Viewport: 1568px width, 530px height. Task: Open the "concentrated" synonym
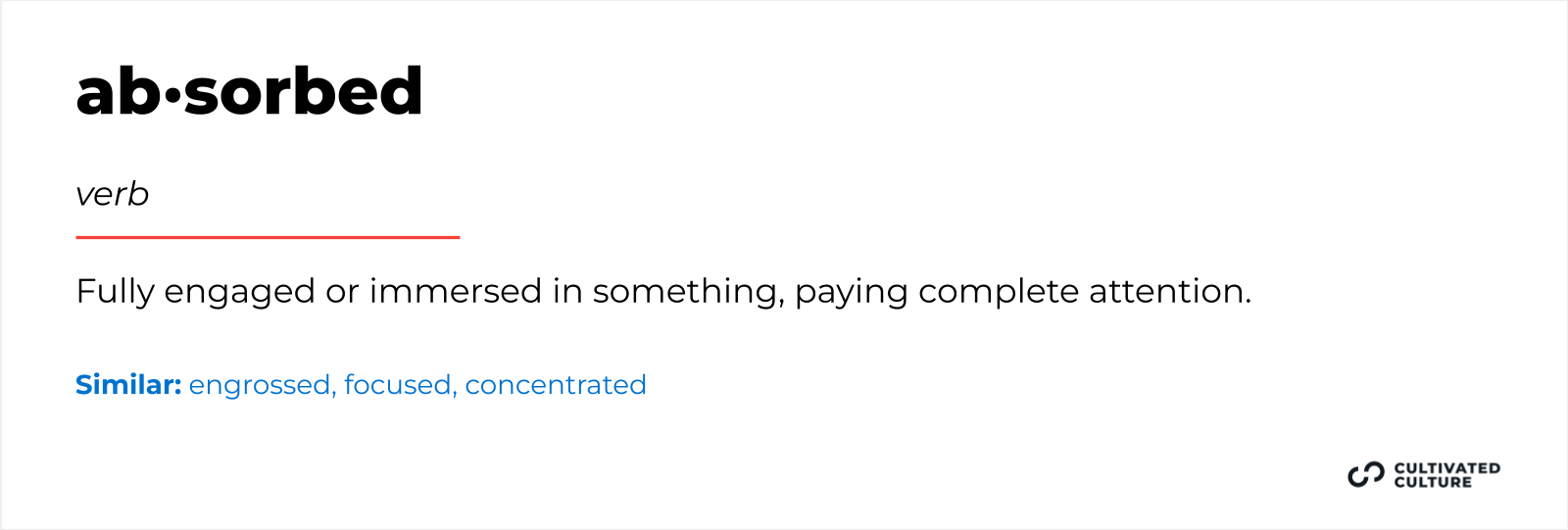point(556,385)
